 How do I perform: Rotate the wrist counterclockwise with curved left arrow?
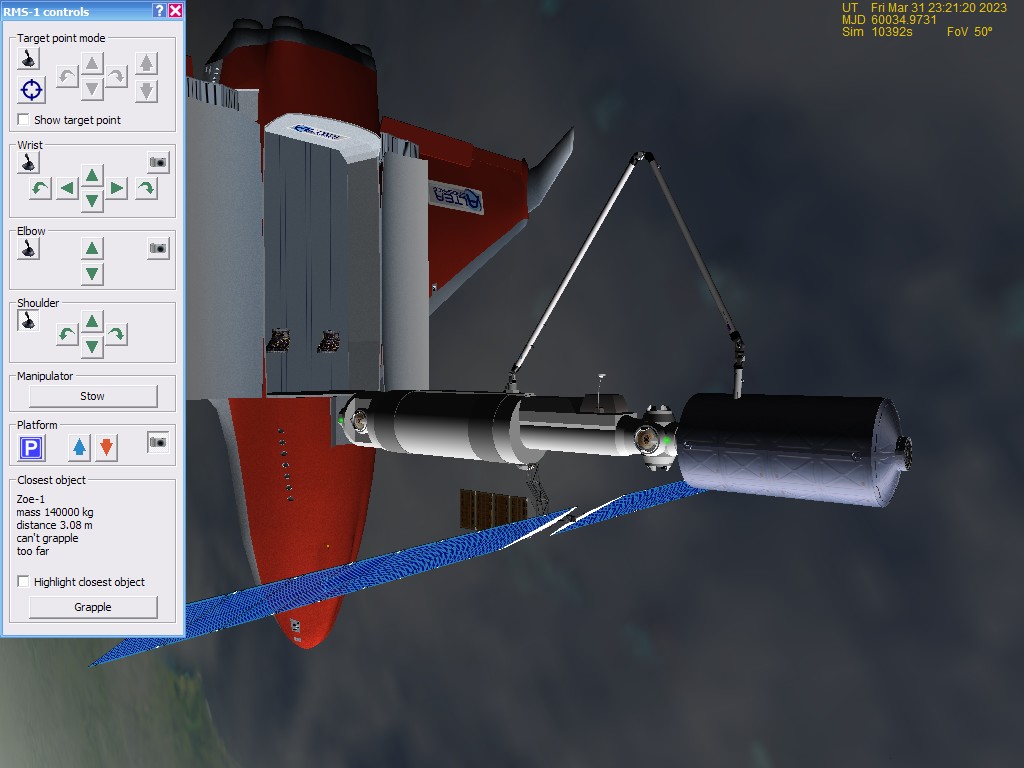[x=40, y=189]
